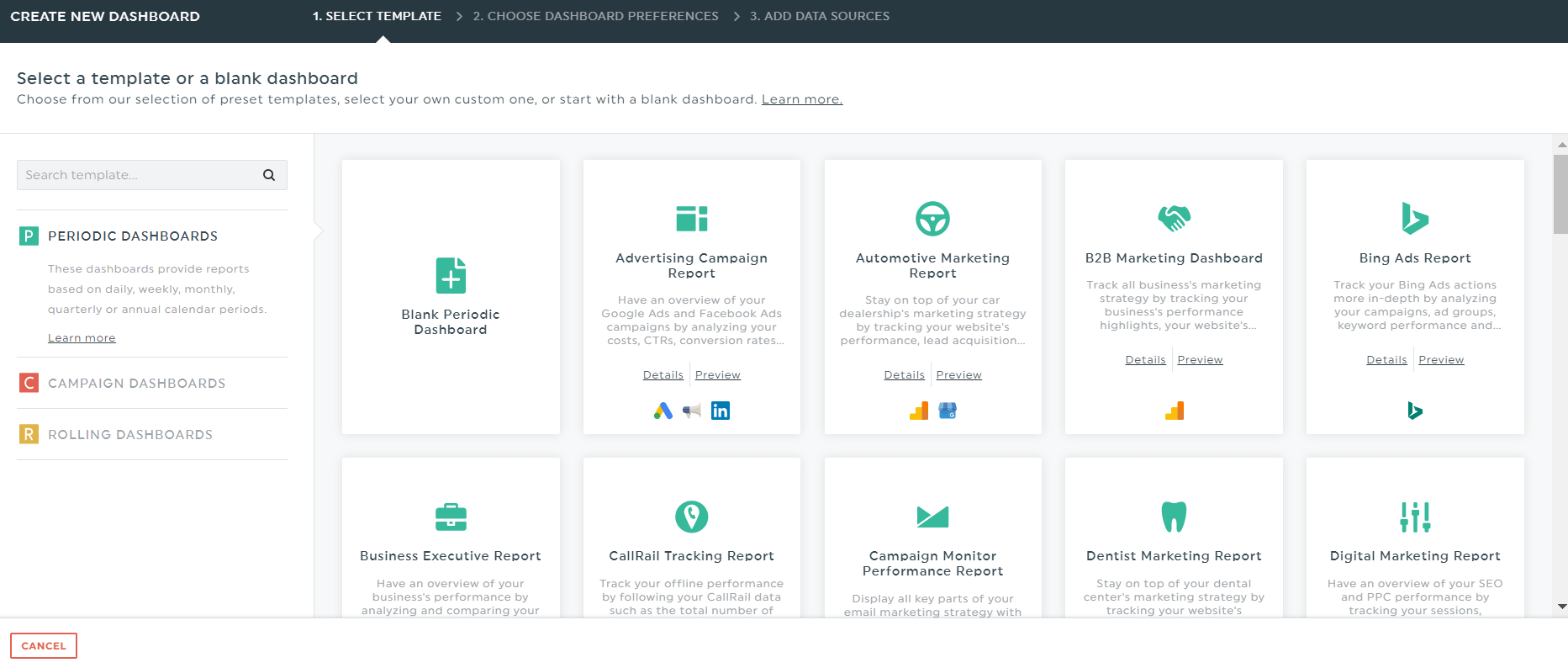The image size is (1568, 668).
Task: Click the orange R Rolling icon
Action: click(x=29, y=434)
